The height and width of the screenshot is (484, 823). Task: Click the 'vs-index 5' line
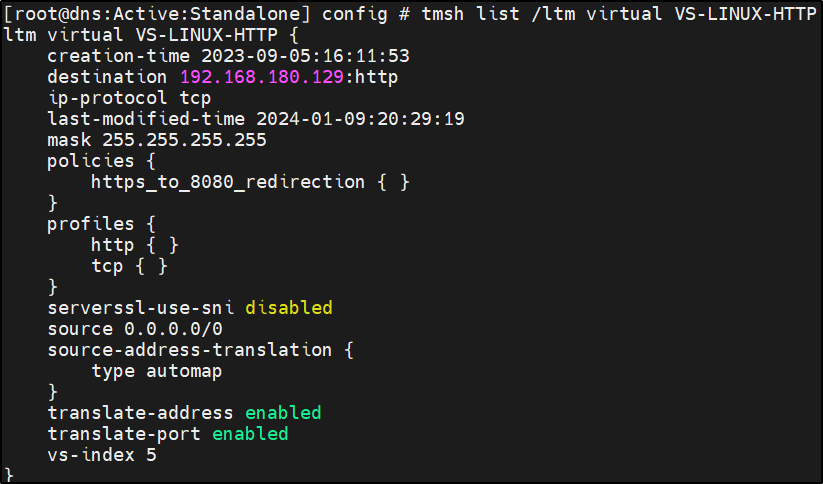102,454
